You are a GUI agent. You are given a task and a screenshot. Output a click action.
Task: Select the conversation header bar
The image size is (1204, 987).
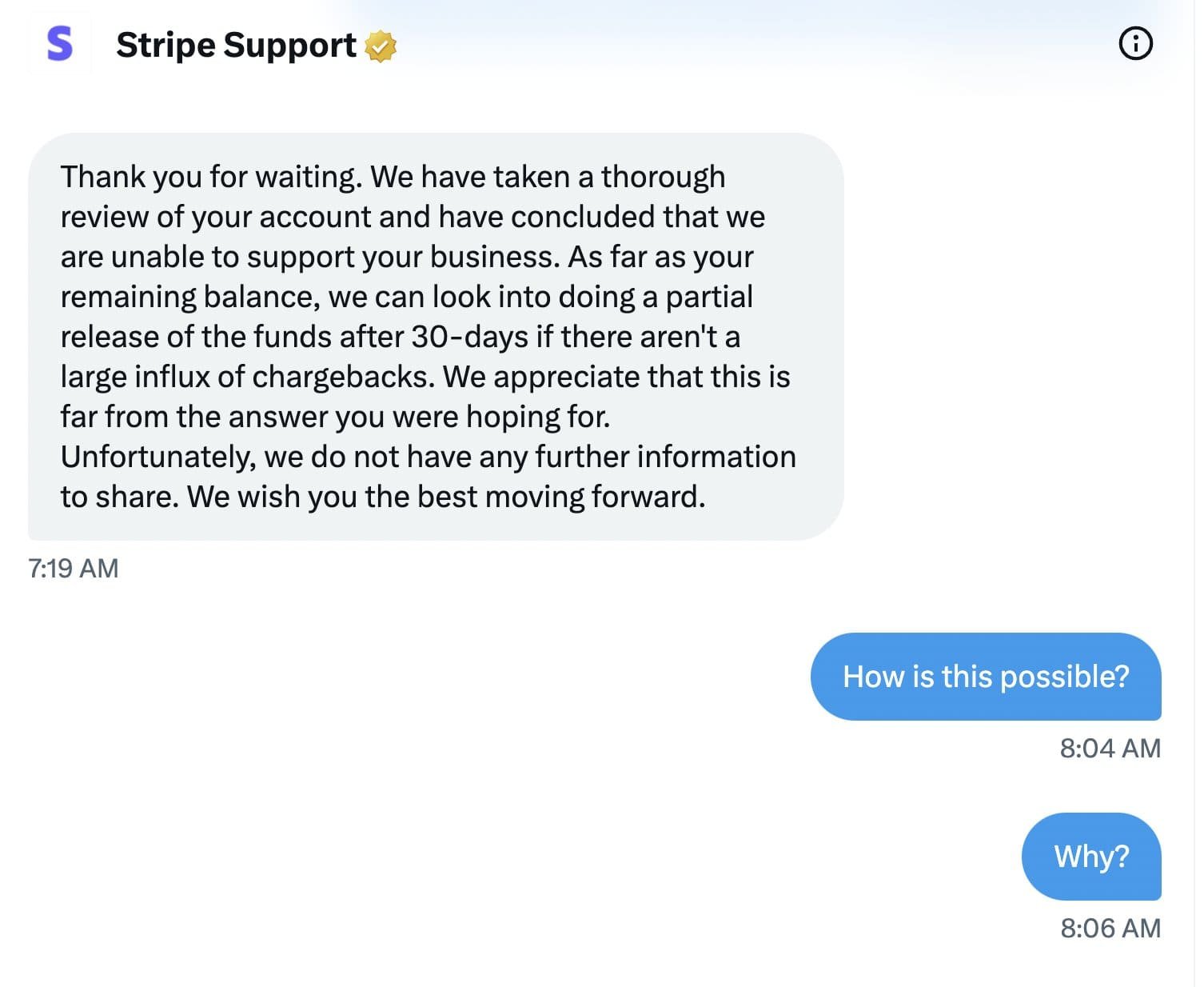point(602,46)
